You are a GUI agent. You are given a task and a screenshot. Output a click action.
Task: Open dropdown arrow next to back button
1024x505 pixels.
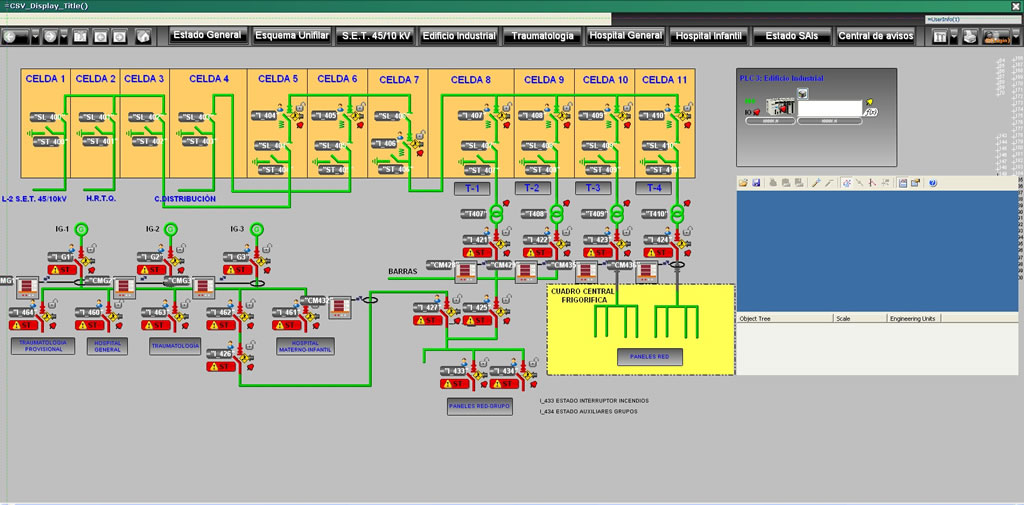pos(35,37)
